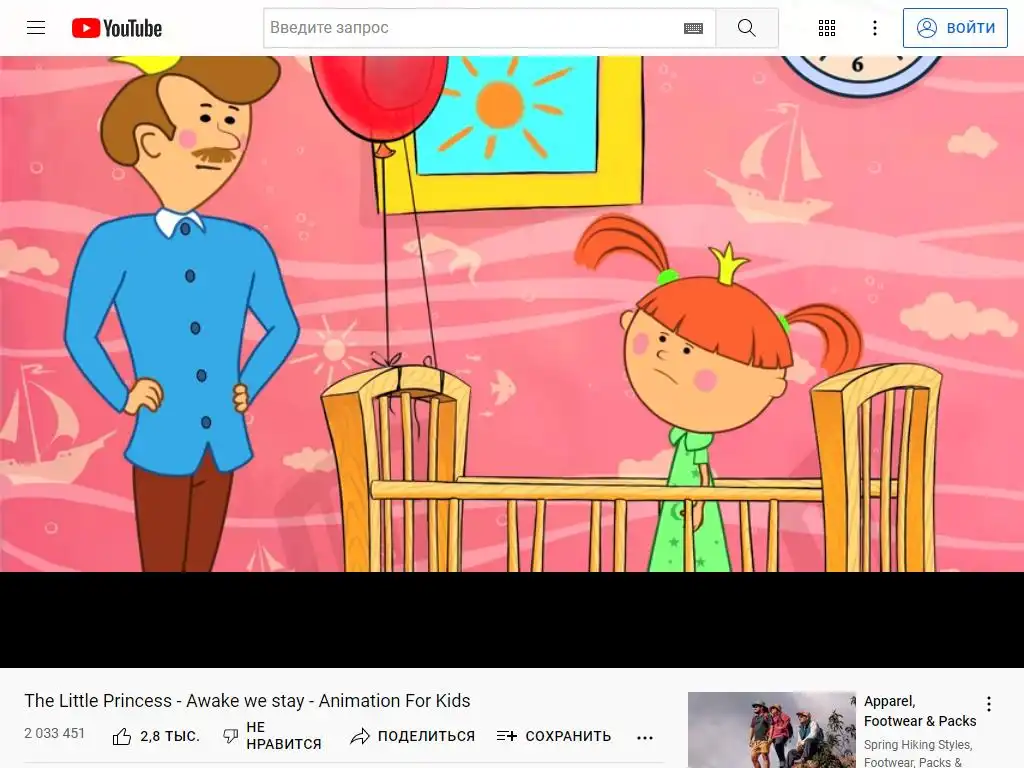The image size is (1024, 768).
Task: Click the thumbs-down dislike icon
Action: pos(231,737)
